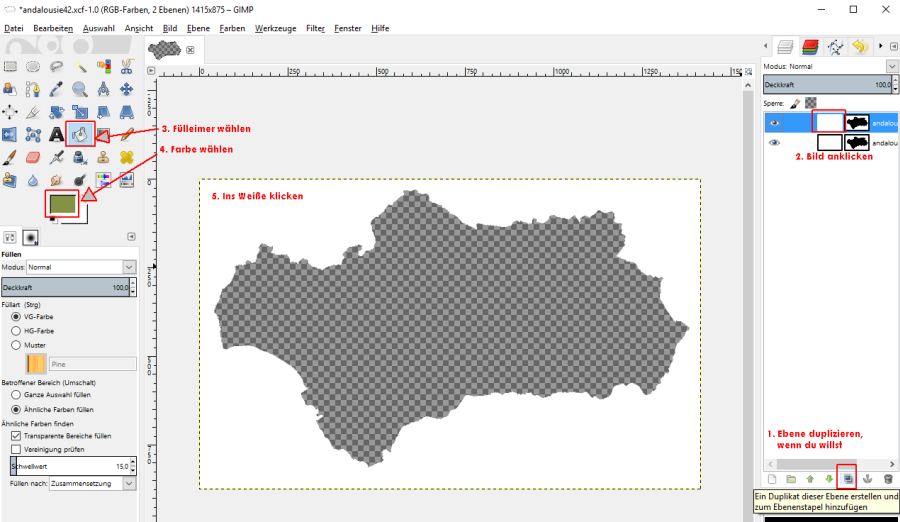Switch to the Channels dock tab
The width and height of the screenshot is (900, 522).
coord(810,47)
